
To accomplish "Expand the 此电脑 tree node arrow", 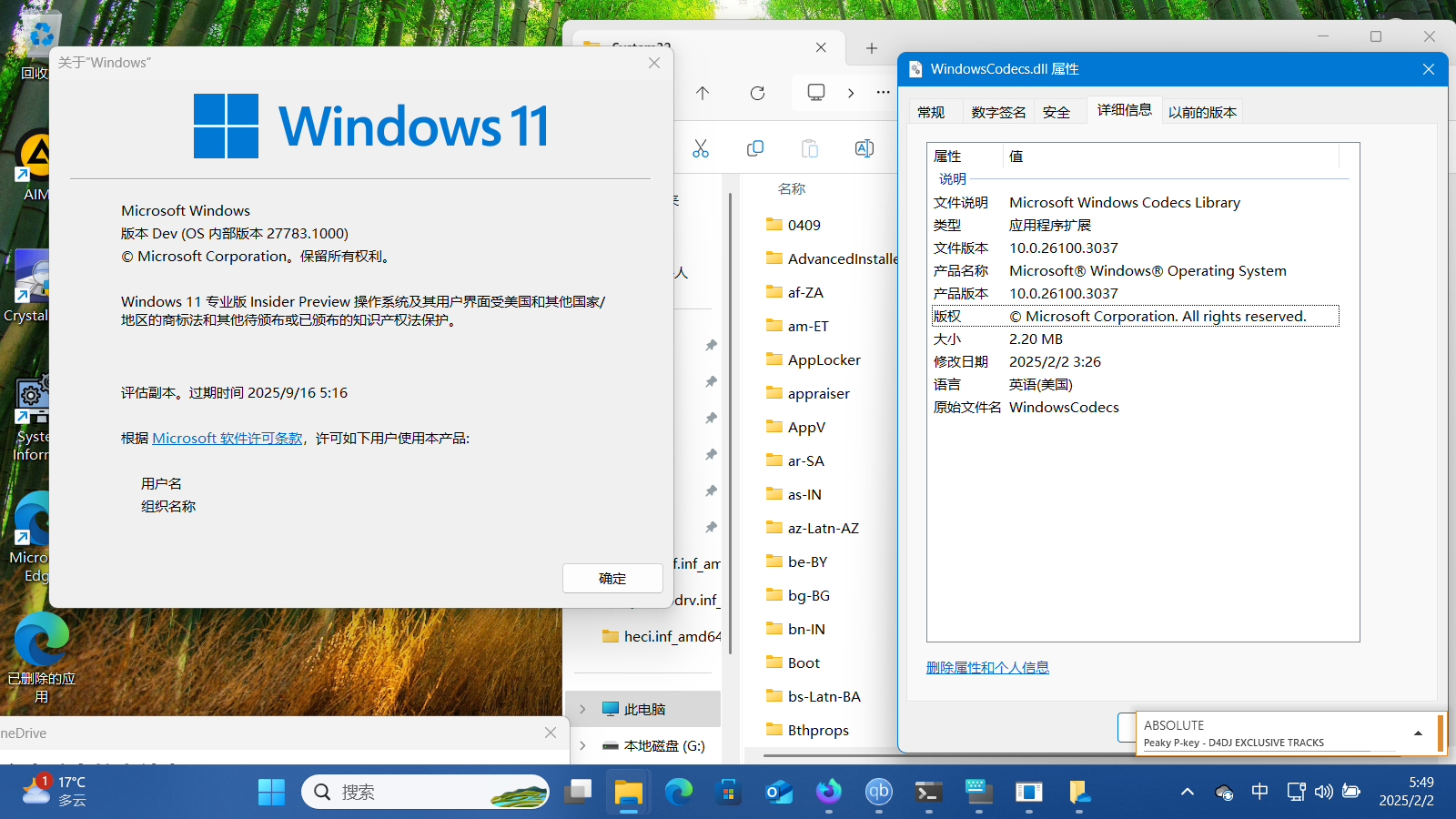I will [582, 709].
